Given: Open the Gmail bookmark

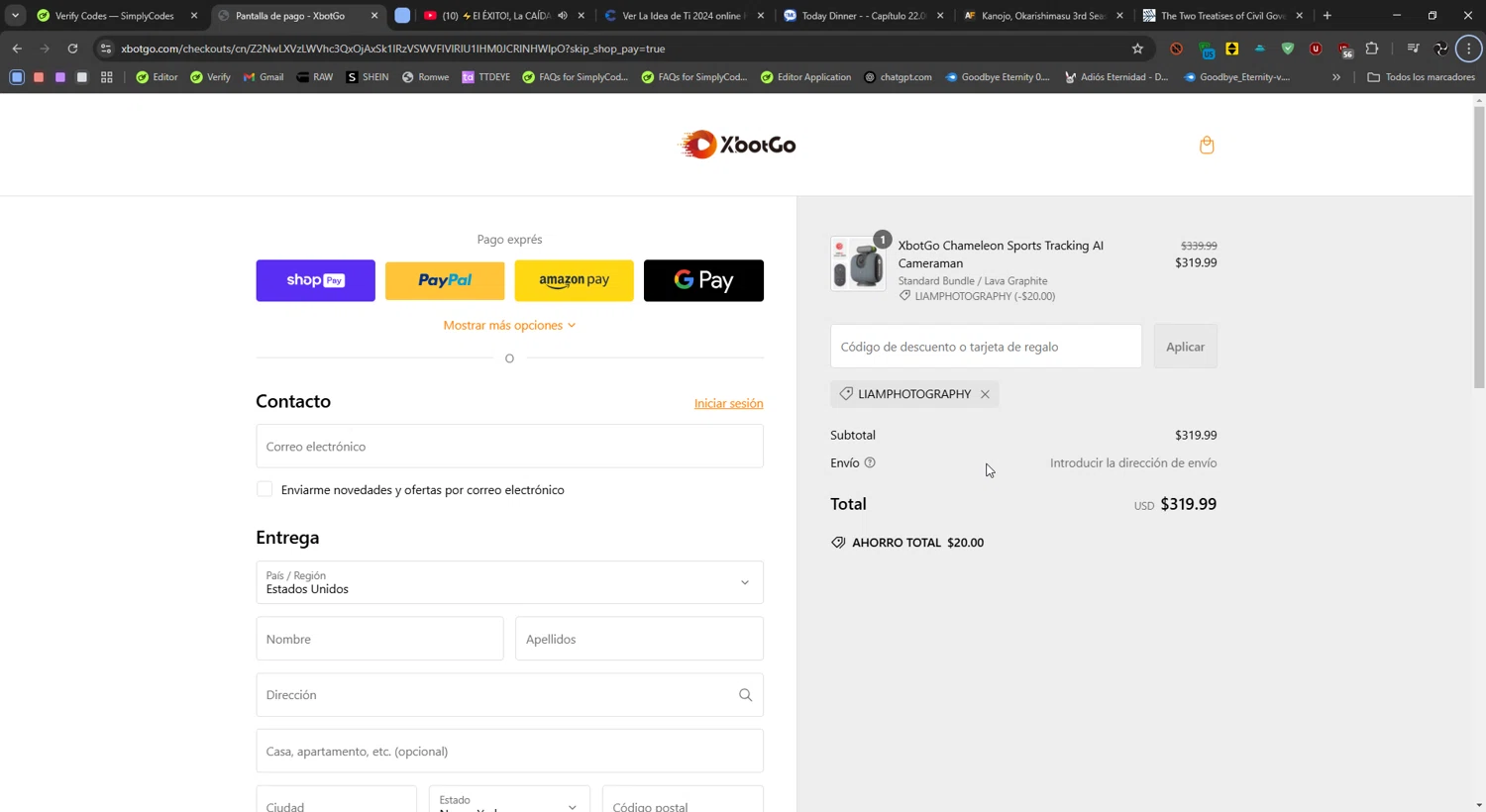Looking at the screenshot, I should [x=264, y=77].
